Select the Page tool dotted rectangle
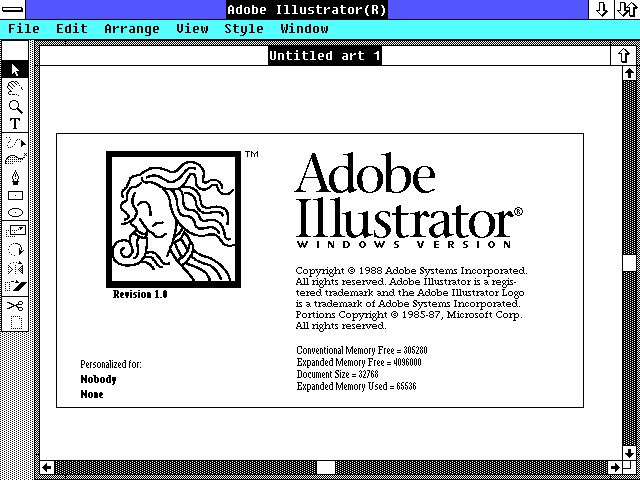 [15, 322]
